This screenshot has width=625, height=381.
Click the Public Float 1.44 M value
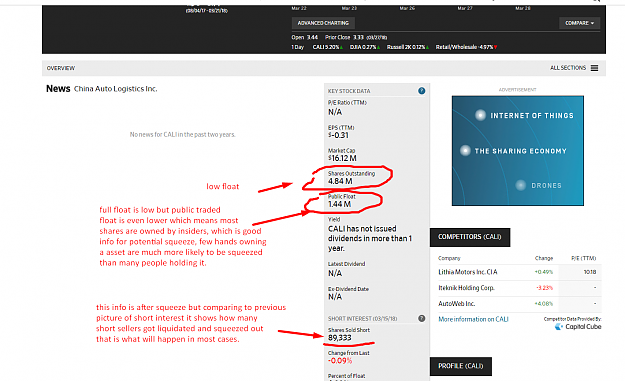[x=340, y=204]
